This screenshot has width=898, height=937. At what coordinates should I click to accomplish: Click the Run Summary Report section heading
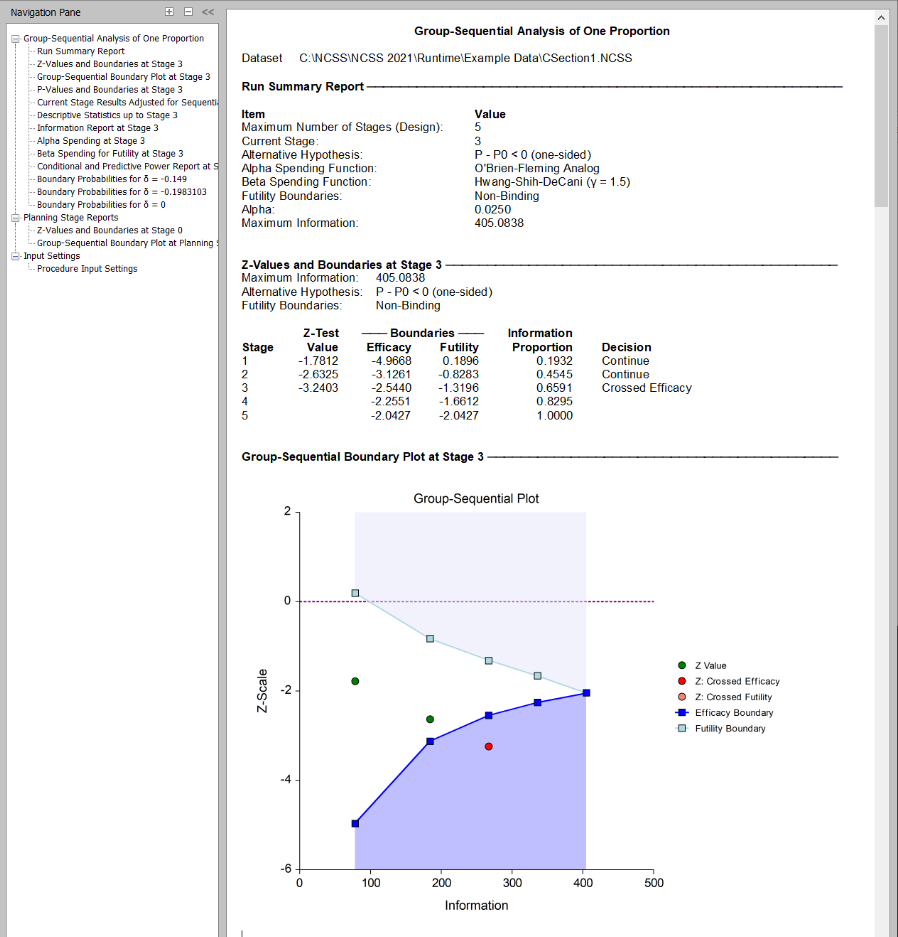coord(302,87)
